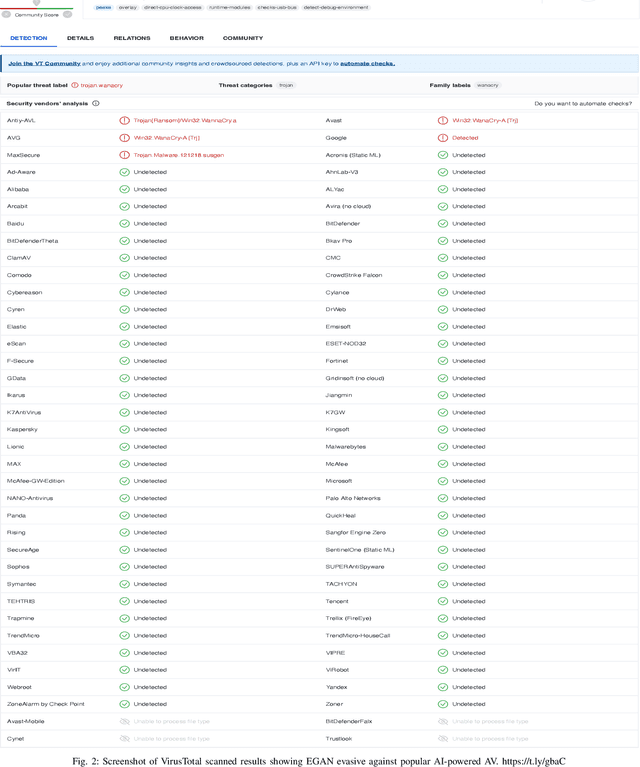Switch to the DETAILS tab
This screenshot has height=767, width=640.
tap(80, 38)
